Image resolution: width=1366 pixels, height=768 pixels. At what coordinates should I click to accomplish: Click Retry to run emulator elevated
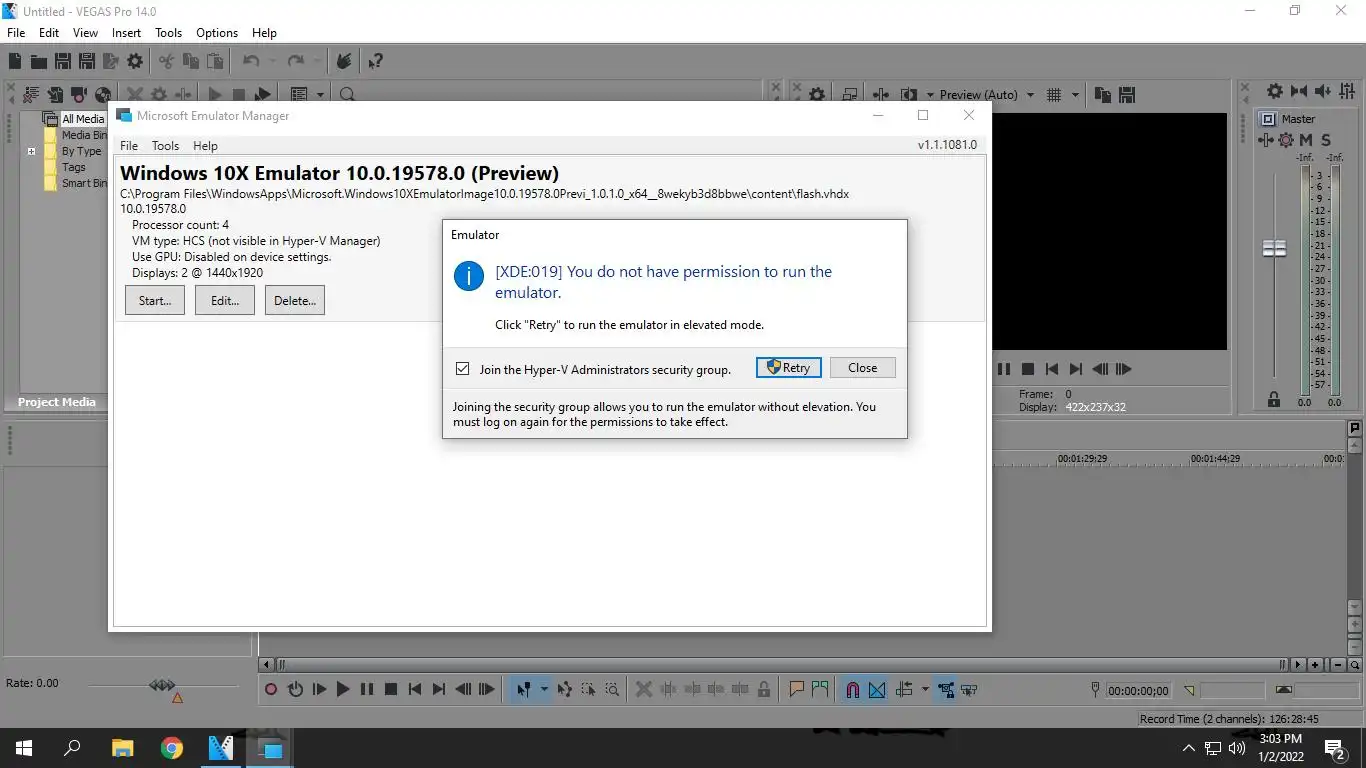789,368
